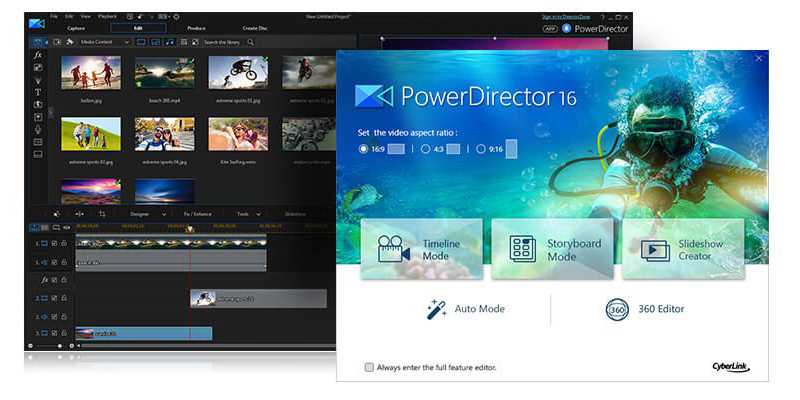Launch Storyboard Mode

[x=552, y=249]
